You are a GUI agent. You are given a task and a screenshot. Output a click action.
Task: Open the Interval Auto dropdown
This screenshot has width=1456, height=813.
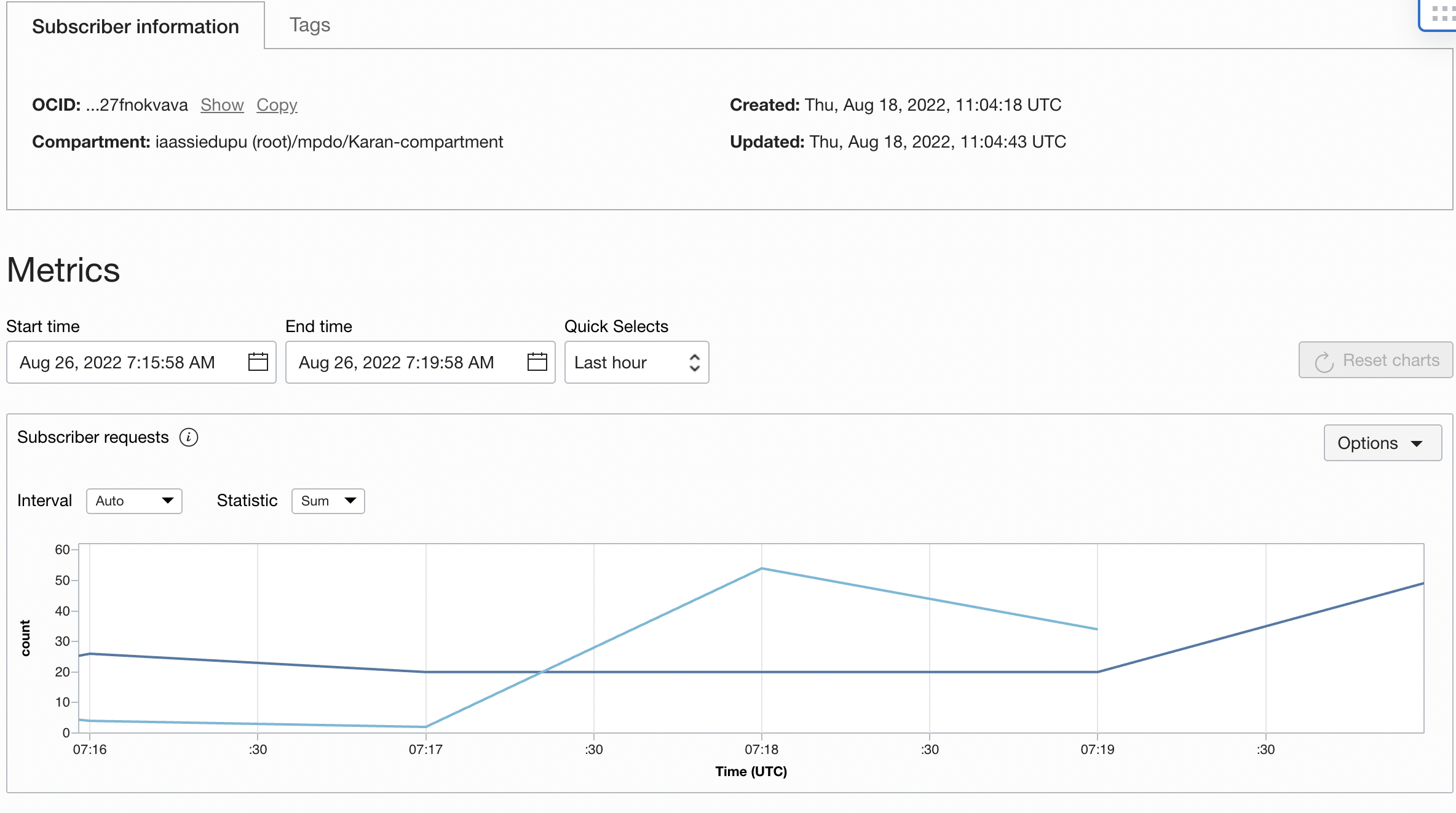134,501
